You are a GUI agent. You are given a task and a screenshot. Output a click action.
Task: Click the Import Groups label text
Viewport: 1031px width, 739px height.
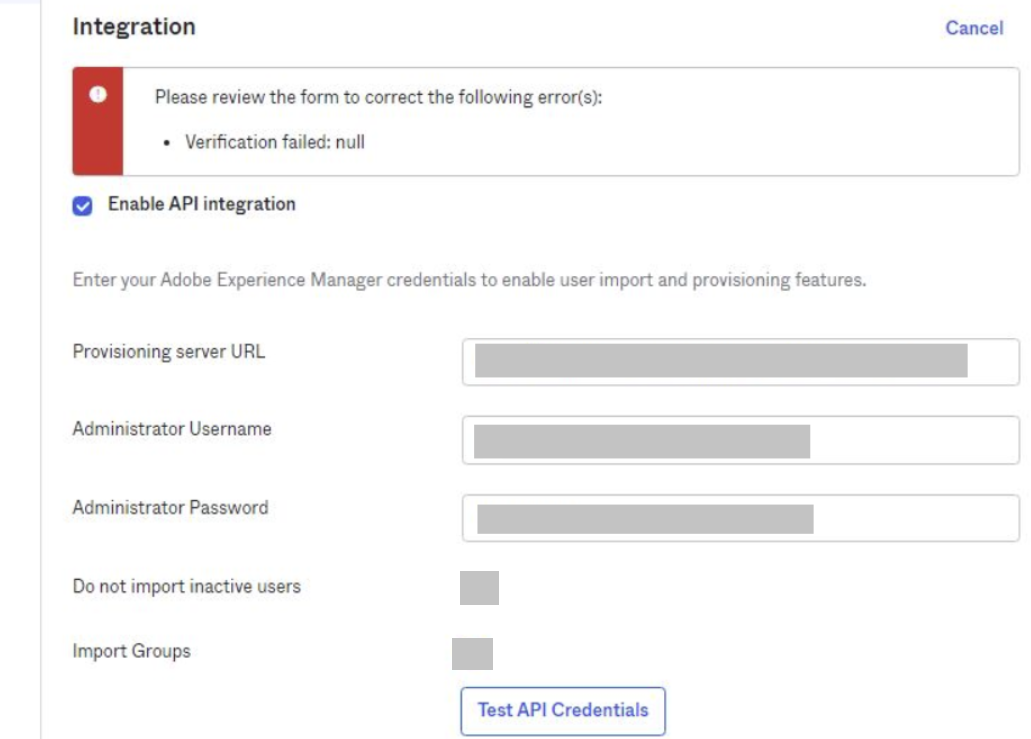pyautogui.click(x=131, y=651)
